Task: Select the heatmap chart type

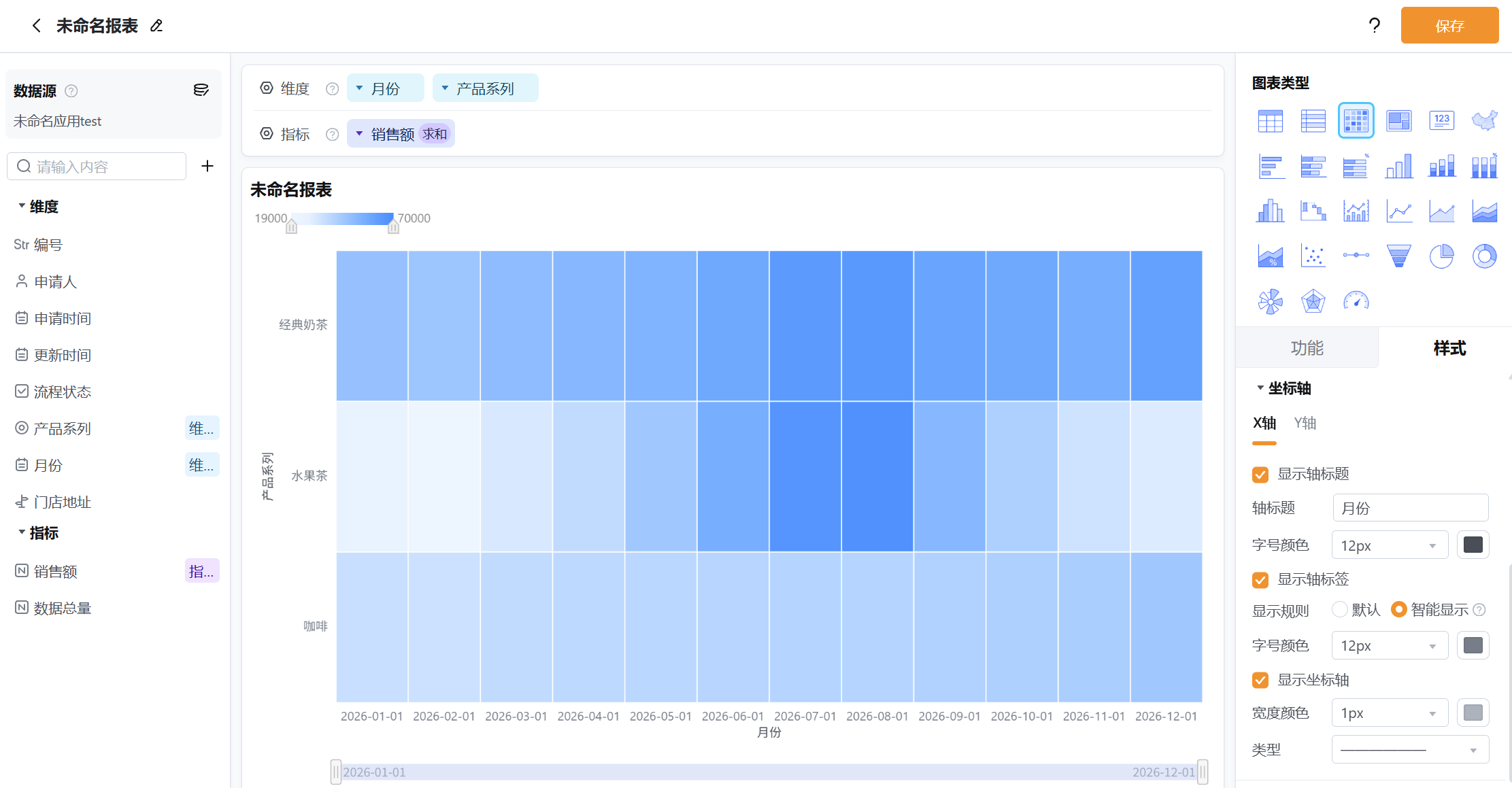Action: coord(1356,121)
